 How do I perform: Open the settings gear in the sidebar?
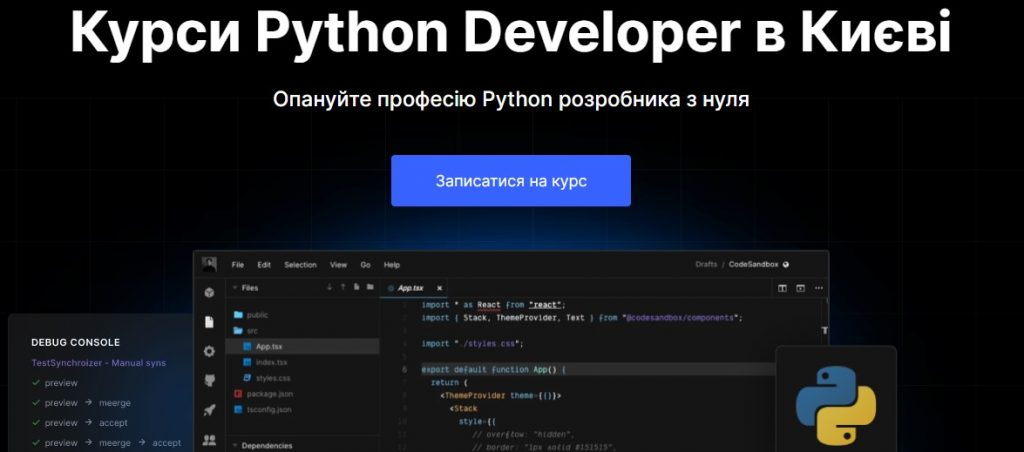point(209,351)
